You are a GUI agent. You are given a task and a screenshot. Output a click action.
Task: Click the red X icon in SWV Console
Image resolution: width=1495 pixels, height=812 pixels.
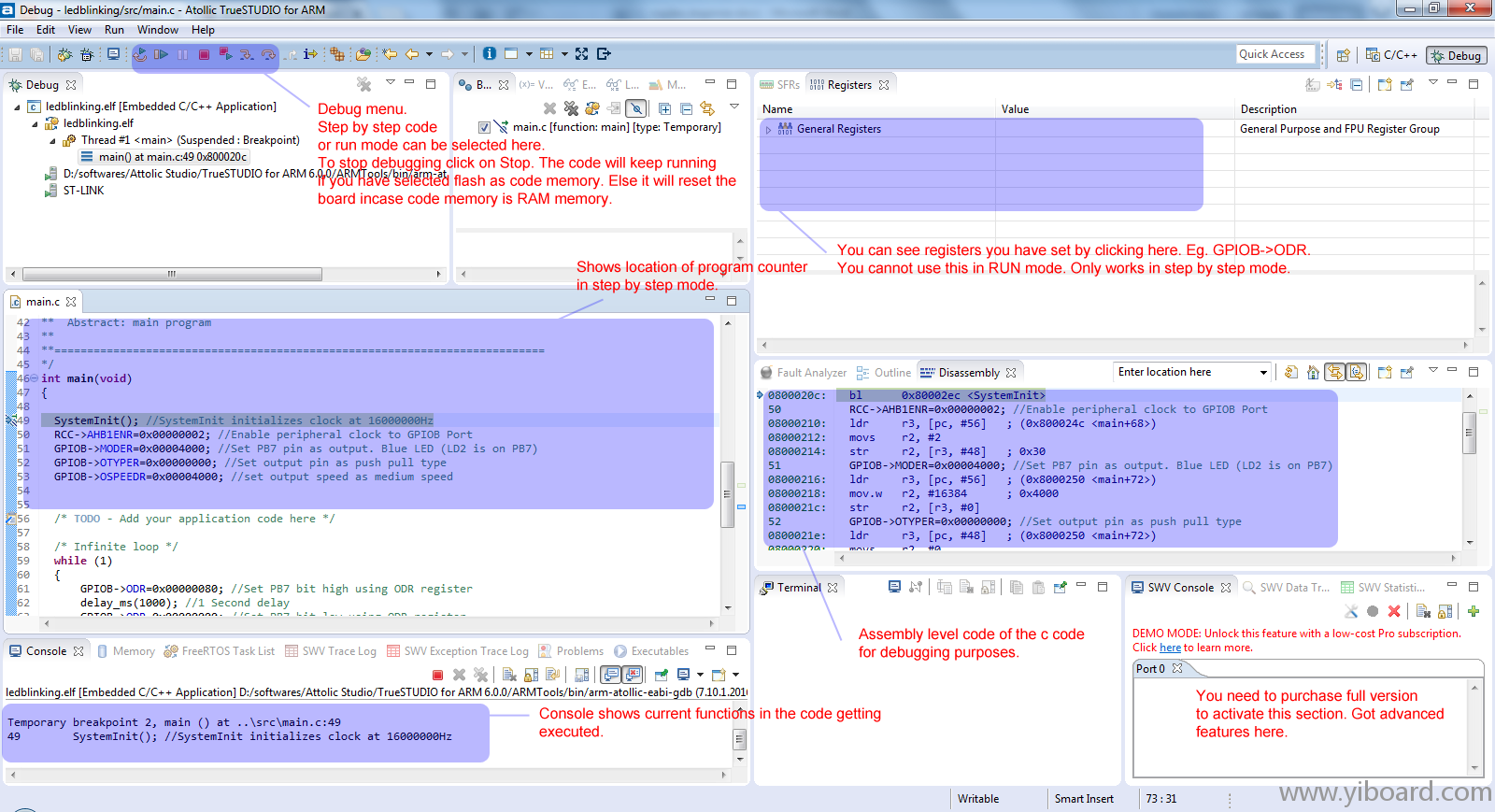click(1394, 611)
